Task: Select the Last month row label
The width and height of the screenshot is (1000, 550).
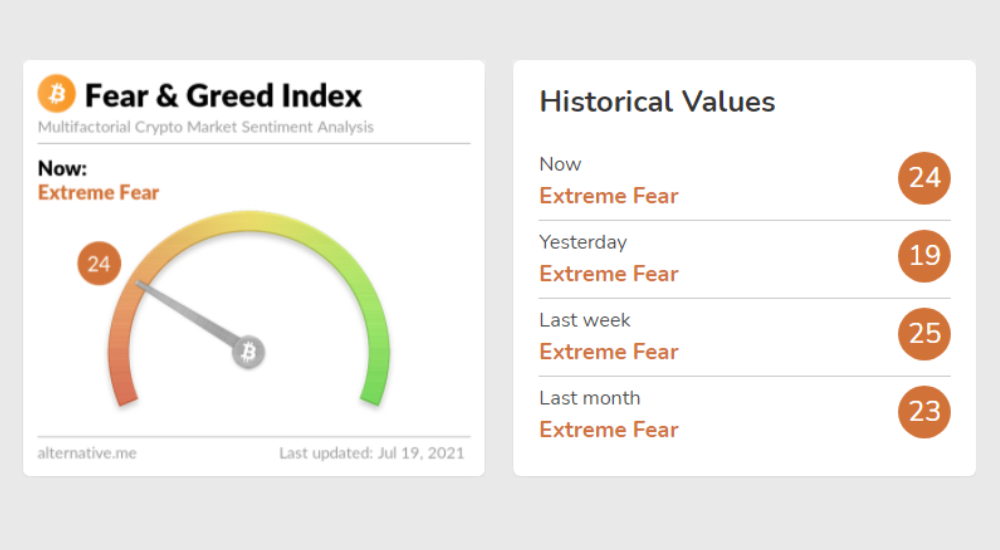Action: [x=590, y=398]
